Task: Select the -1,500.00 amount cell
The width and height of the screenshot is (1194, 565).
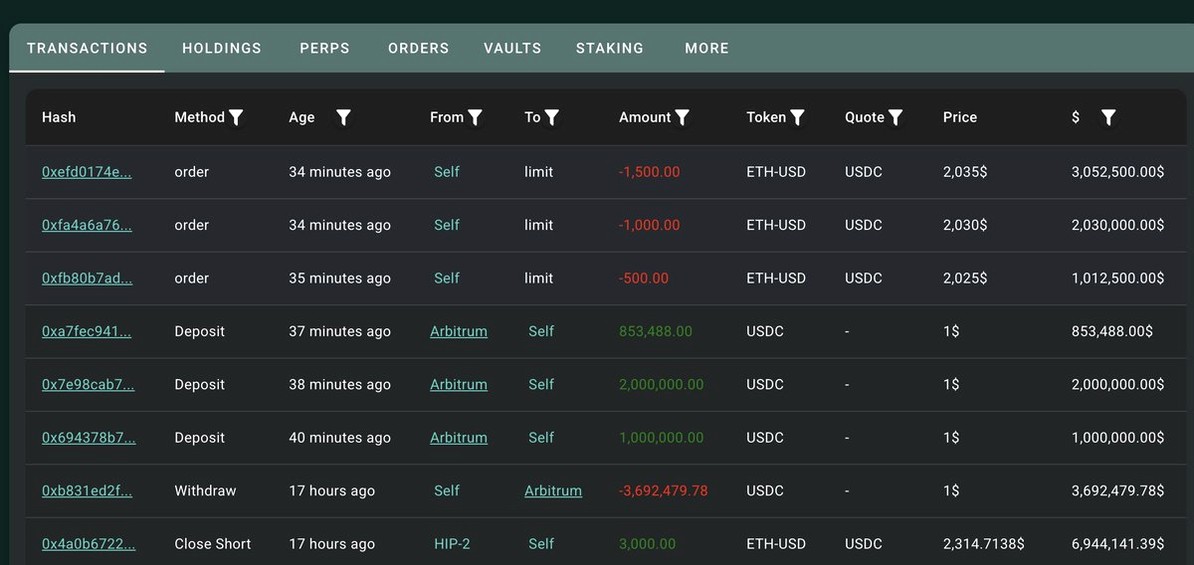Action: (650, 172)
